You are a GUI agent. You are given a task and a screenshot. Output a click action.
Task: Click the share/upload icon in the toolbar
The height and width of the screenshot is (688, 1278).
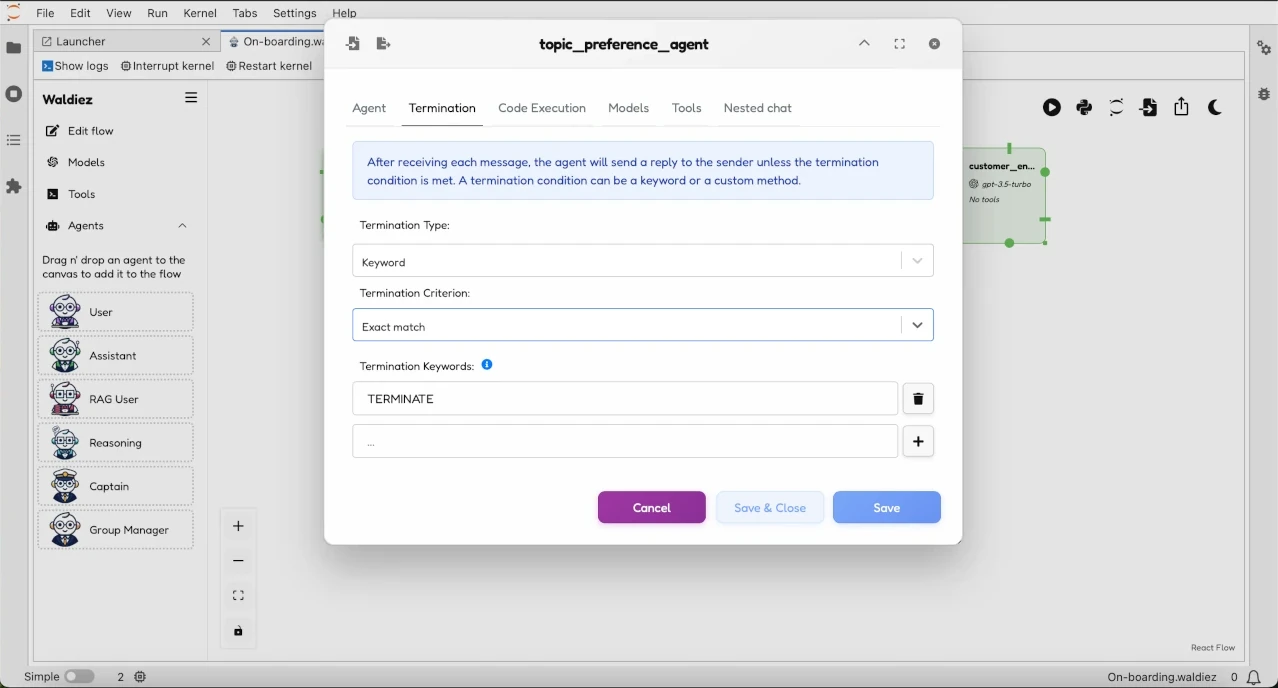pos(1181,107)
